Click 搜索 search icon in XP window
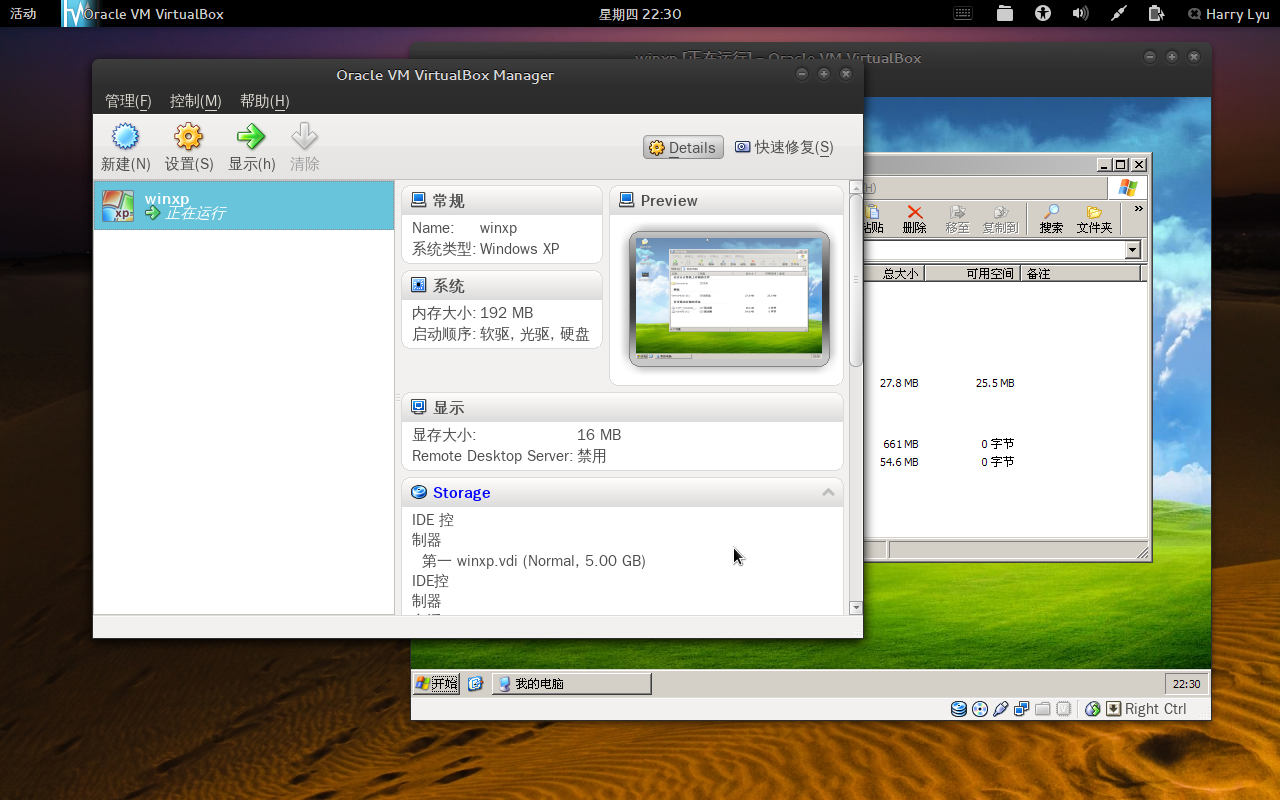The height and width of the screenshot is (800, 1280). click(1051, 219)
